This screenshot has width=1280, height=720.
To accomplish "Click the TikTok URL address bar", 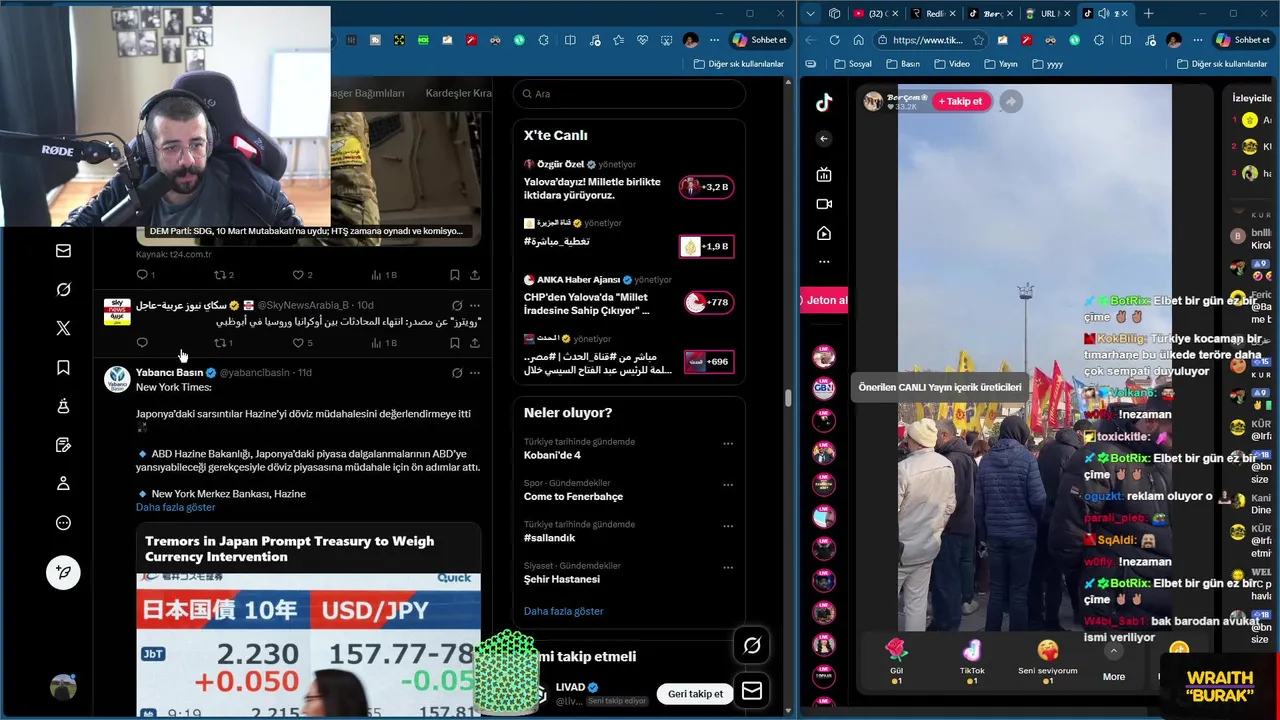I will [x=928, y=40].
